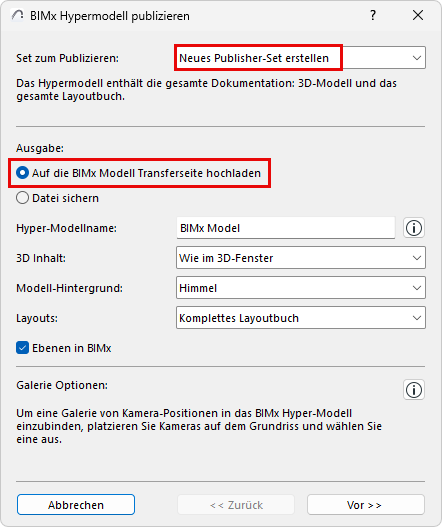Choose the 'Datei sichern' radio option

point(22,198)
